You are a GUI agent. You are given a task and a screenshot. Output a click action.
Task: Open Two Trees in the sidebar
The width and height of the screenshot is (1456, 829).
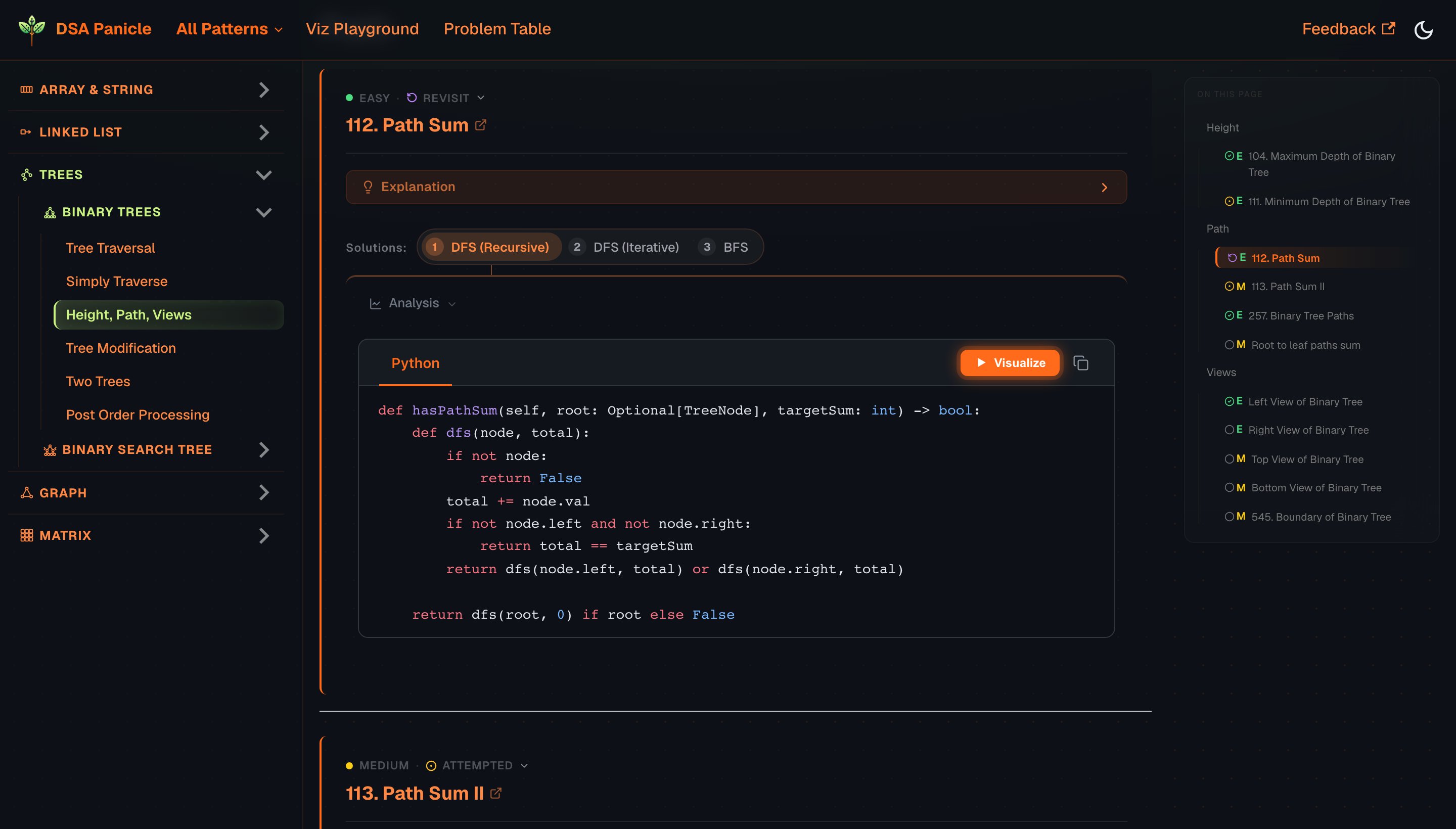pyautogui.click(x=98, y=382)
